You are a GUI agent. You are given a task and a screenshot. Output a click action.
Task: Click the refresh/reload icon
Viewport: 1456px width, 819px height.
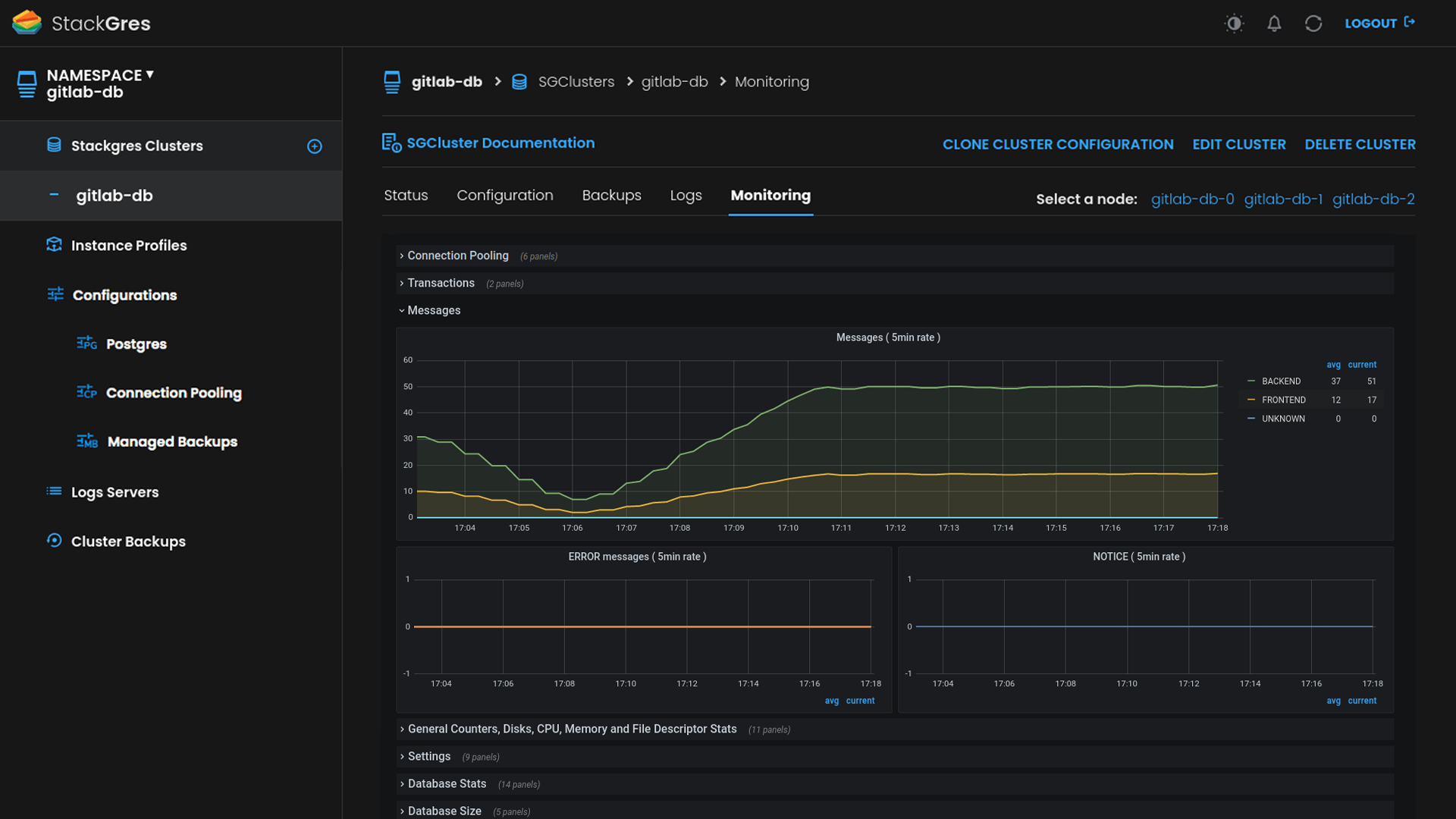coord(1313,24)
